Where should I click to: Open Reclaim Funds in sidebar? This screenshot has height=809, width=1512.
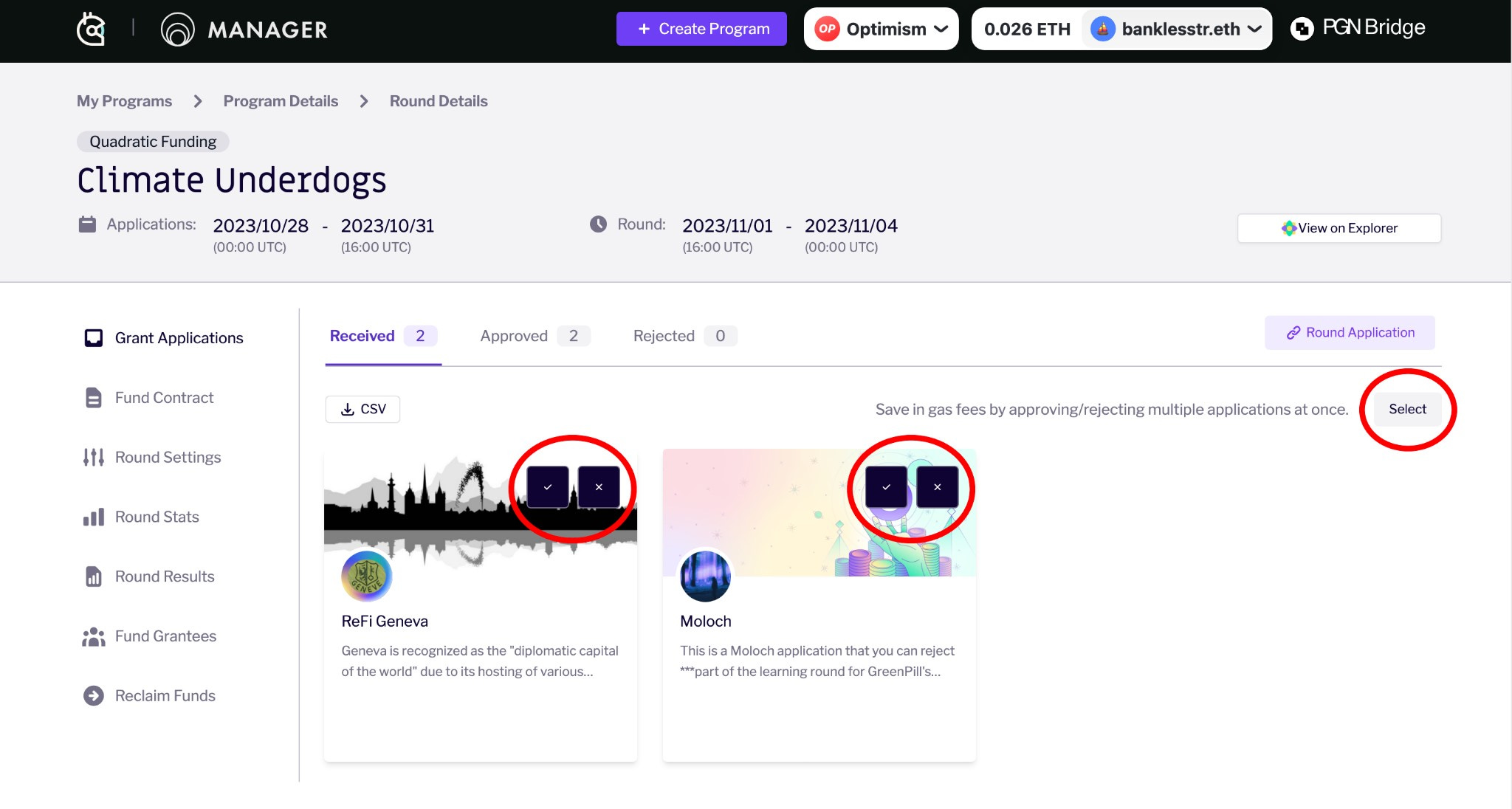149,696
